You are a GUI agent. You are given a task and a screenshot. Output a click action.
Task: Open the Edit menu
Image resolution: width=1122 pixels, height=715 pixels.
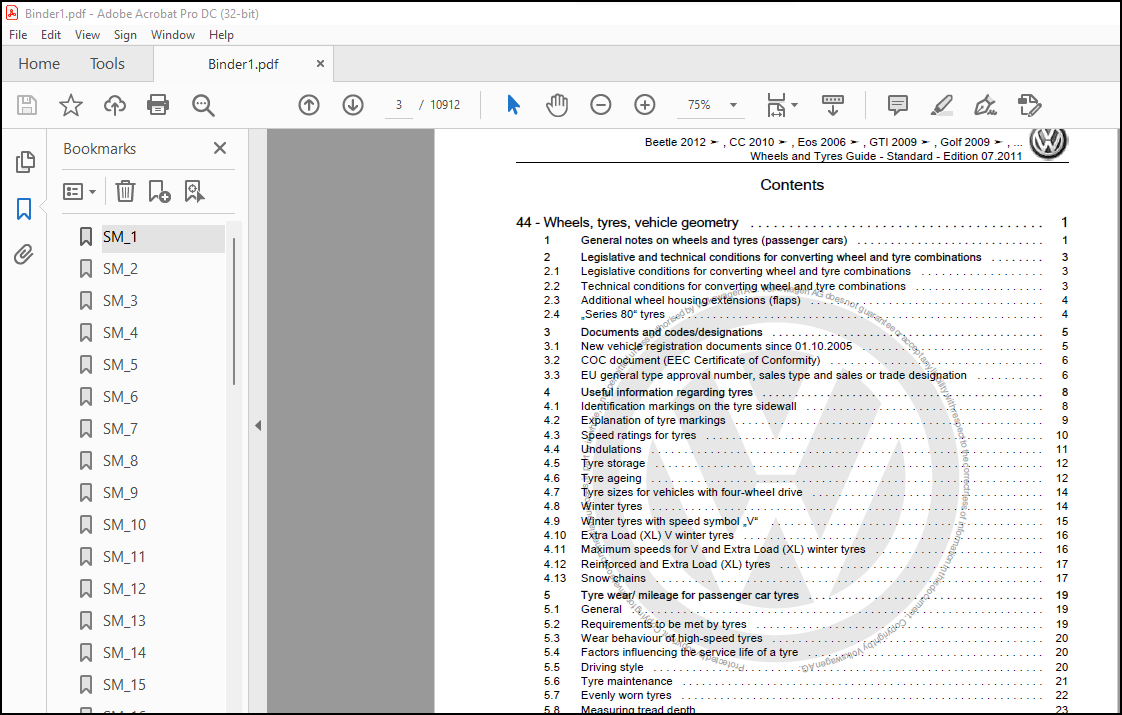[51, 35]
